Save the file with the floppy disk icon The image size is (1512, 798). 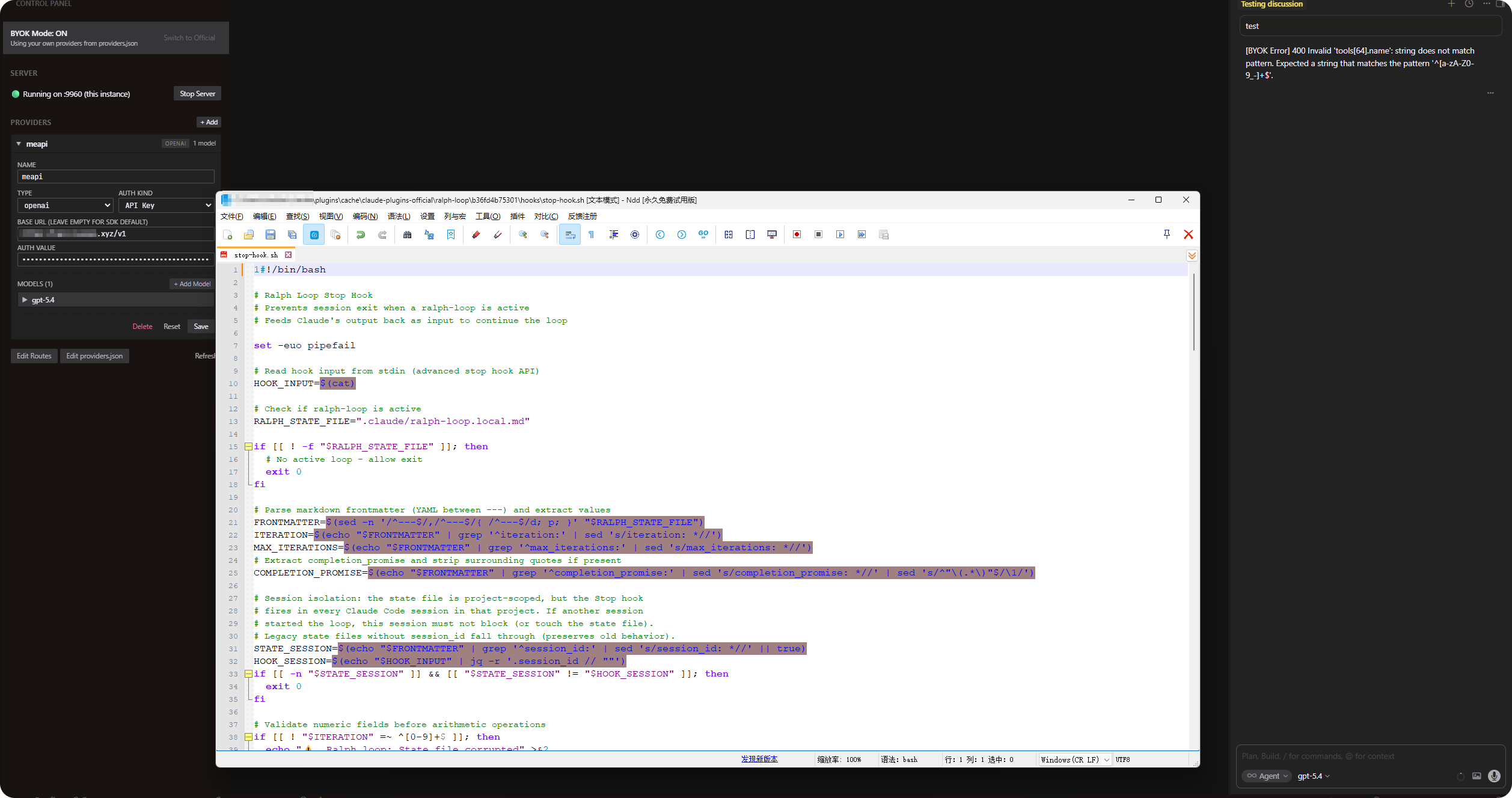click(271, 235)
